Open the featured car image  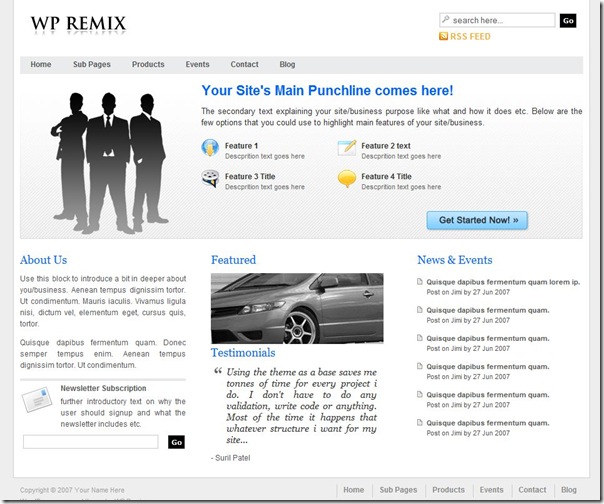[x=297, y=308]
